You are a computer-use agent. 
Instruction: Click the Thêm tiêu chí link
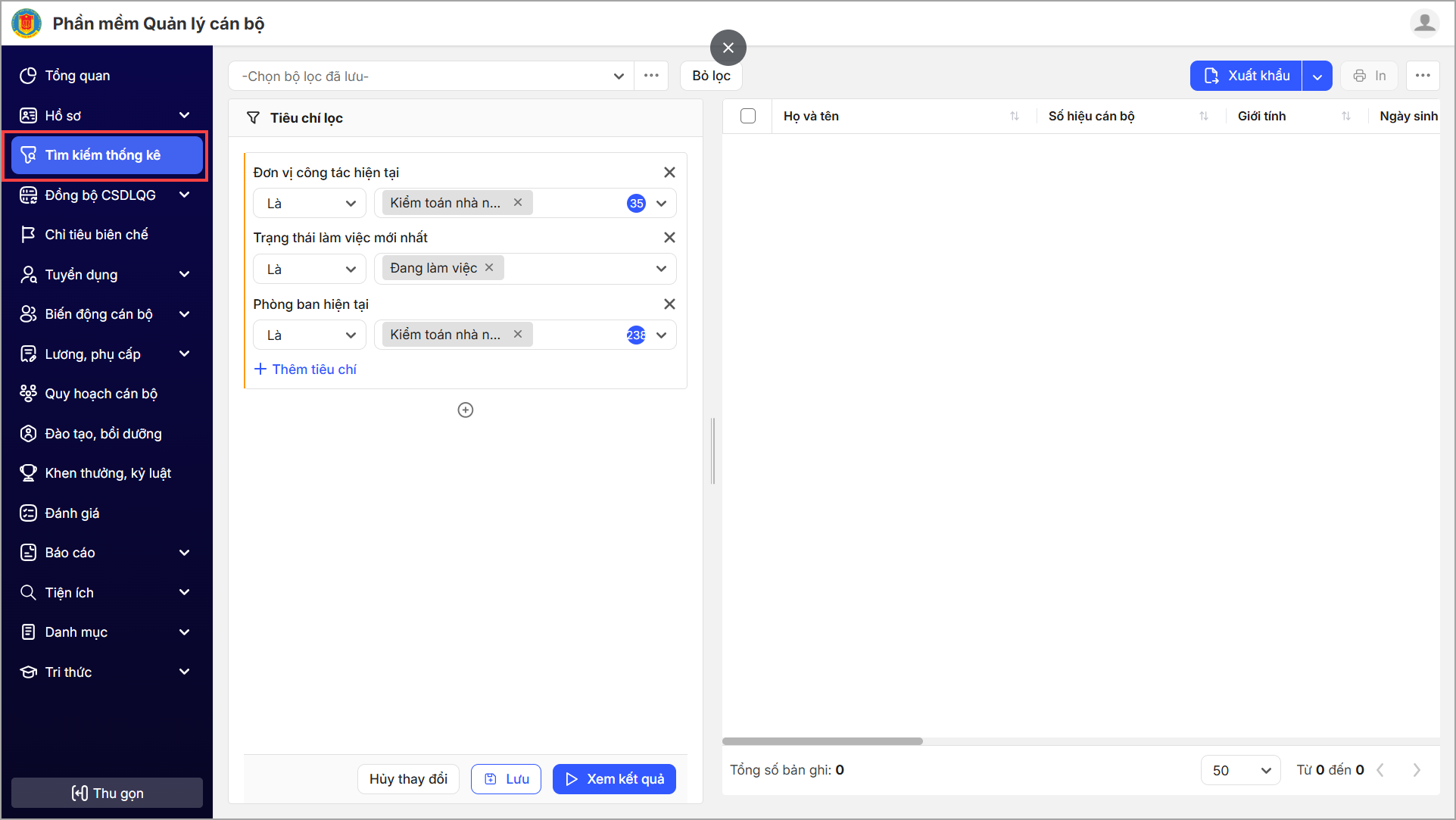tap(306, 369)
